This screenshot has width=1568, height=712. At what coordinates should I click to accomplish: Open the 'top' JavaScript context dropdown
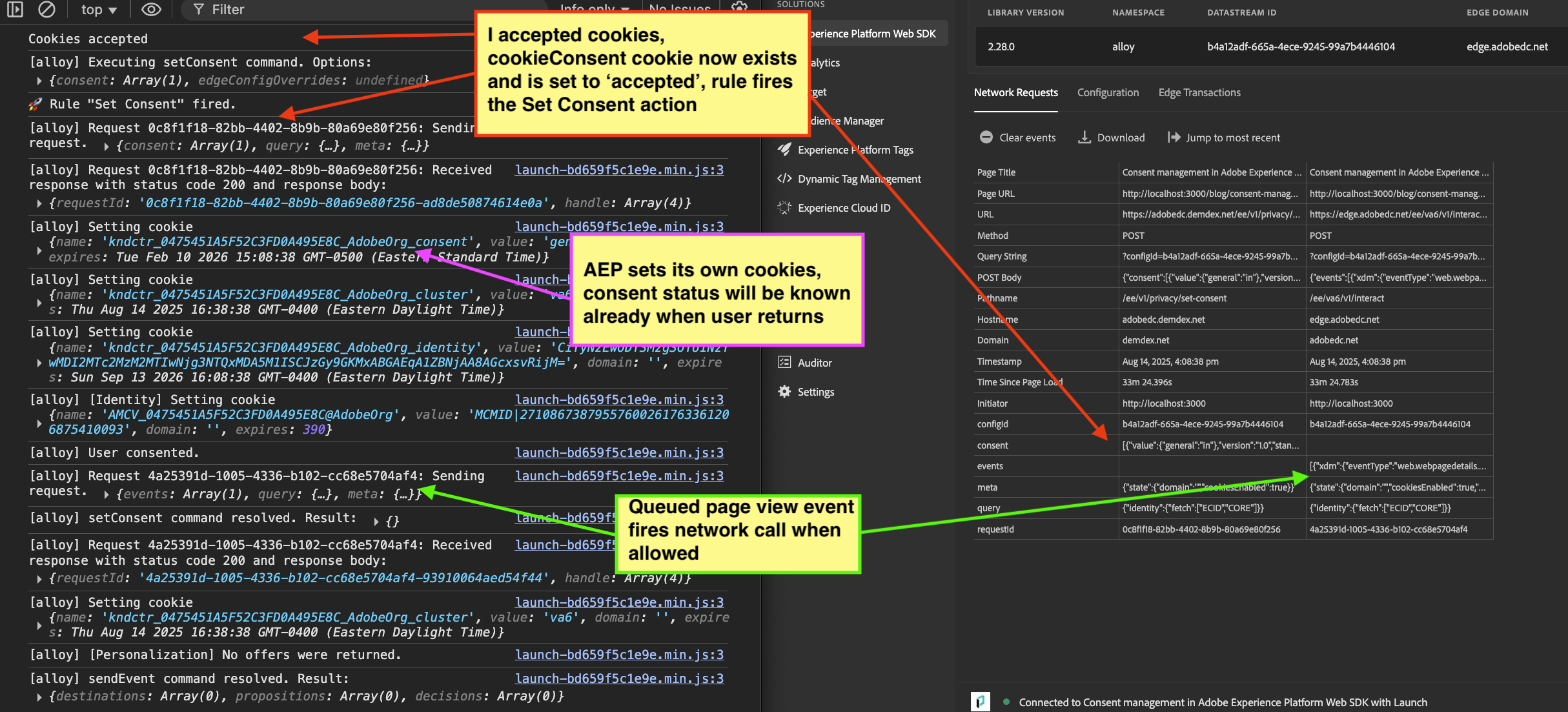point(99,10)
